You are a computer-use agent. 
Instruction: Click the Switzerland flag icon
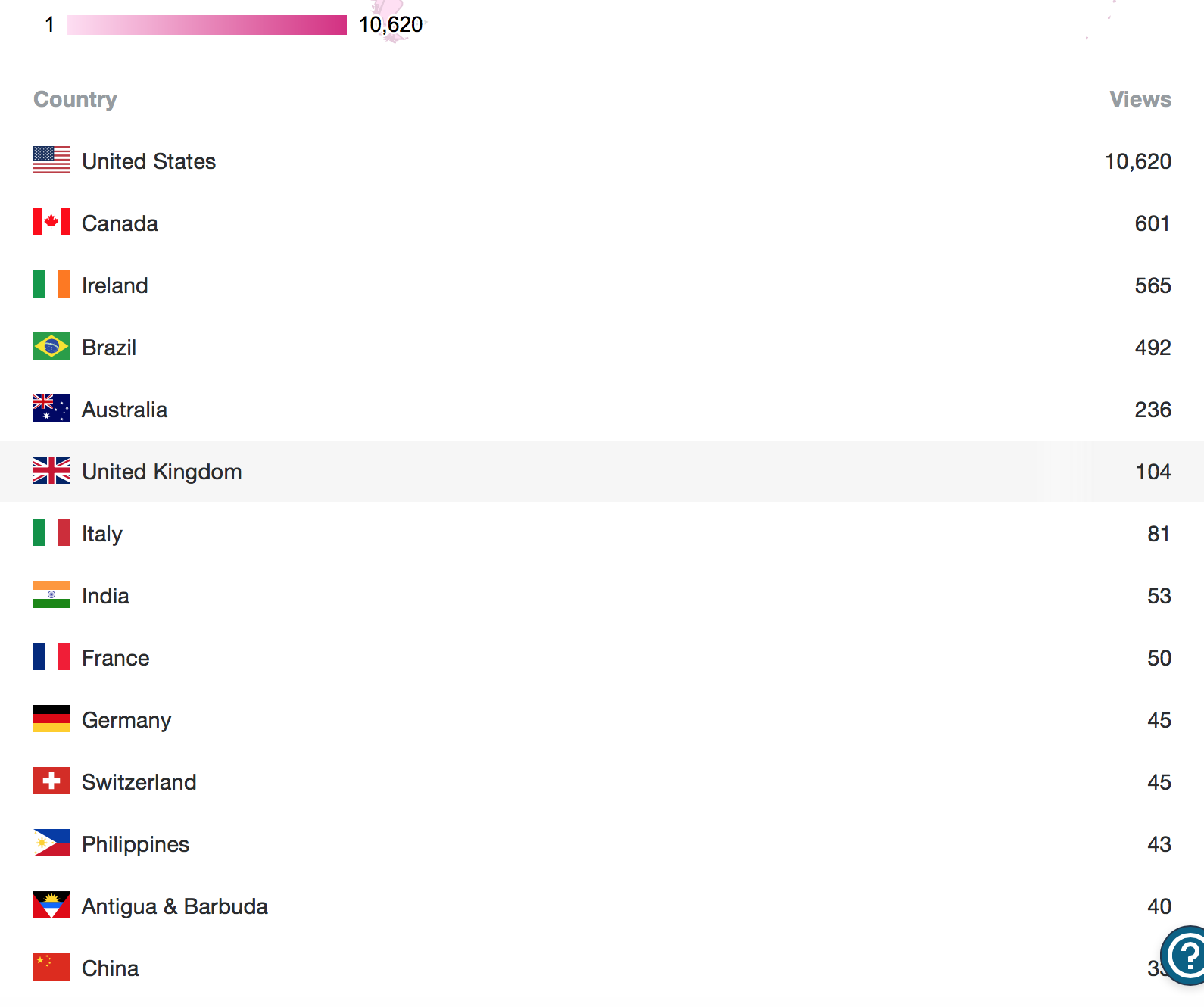pyautogui.click(x=51, y=781)
